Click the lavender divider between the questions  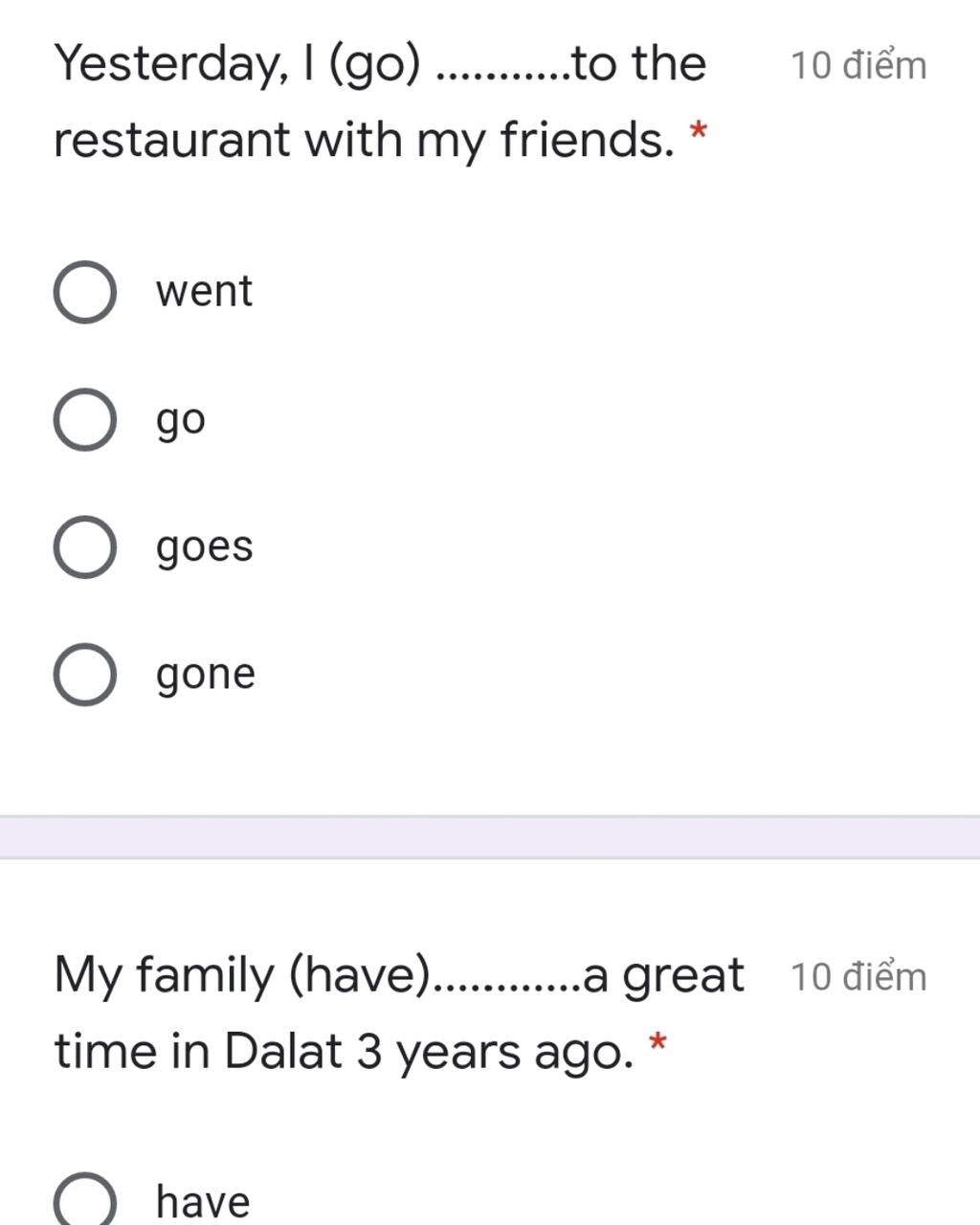(x=490, y=837)
